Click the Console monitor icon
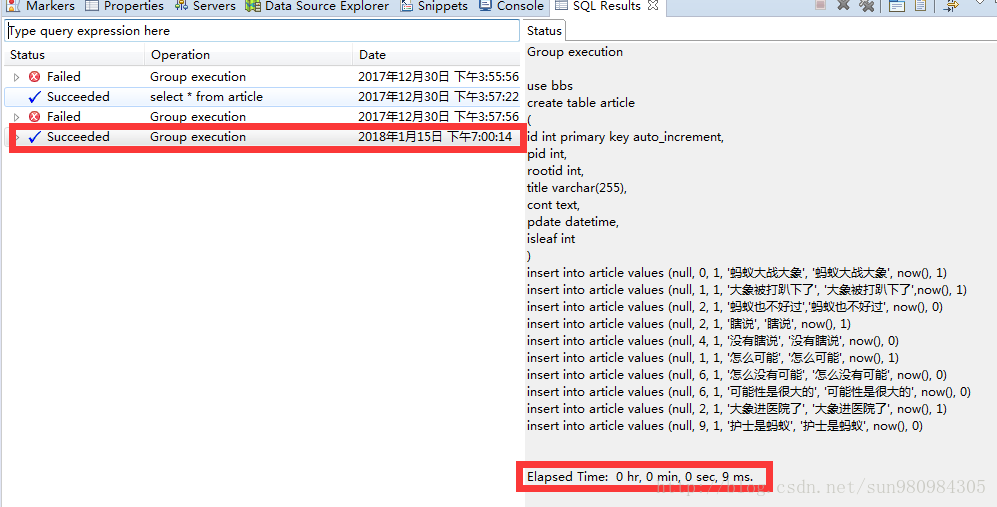Screen dimensions: 997x507 (x=485, y=6)
